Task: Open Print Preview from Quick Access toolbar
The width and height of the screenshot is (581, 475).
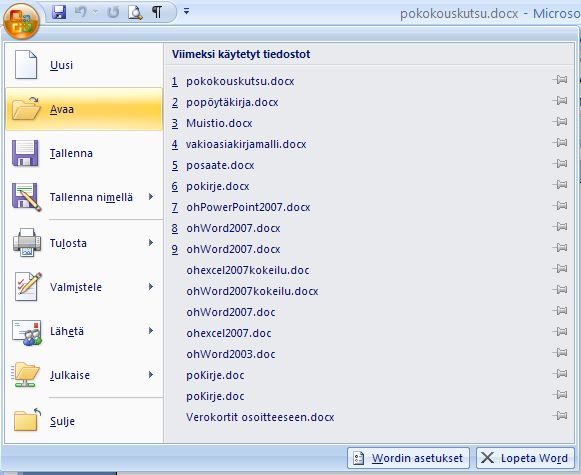Action: tap(135, 12)
